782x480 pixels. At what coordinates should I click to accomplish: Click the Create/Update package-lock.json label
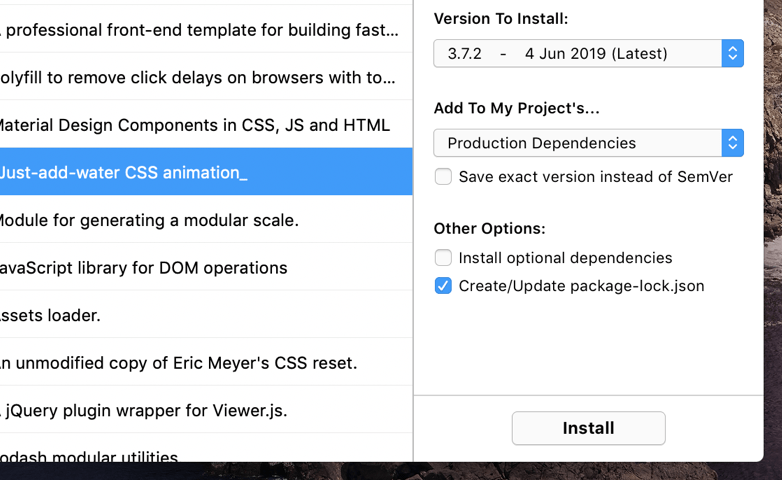(582, 286)
